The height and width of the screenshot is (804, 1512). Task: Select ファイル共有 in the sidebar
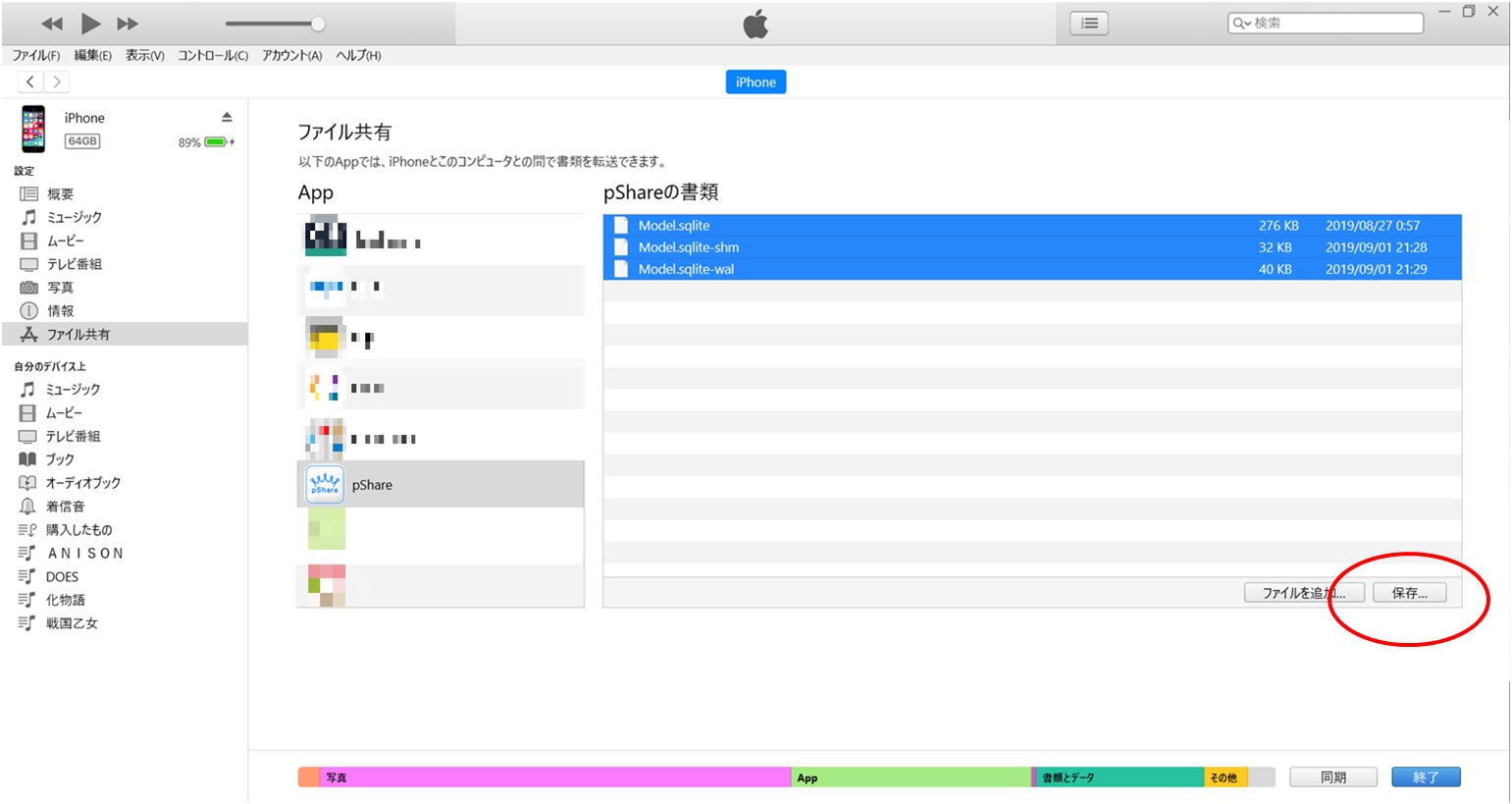coord(125,334)
